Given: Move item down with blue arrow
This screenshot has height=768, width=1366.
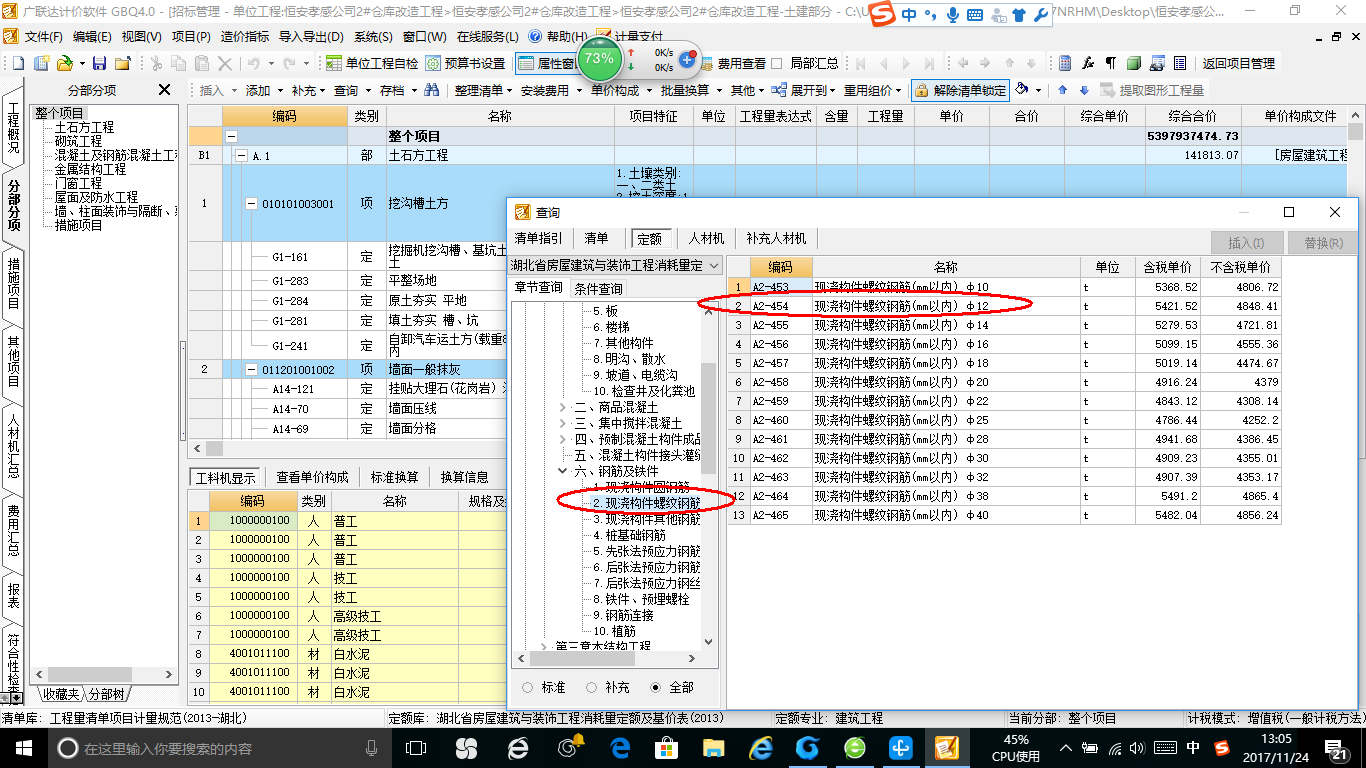Looking at the screenshot, I should (x=1082, y=90).
